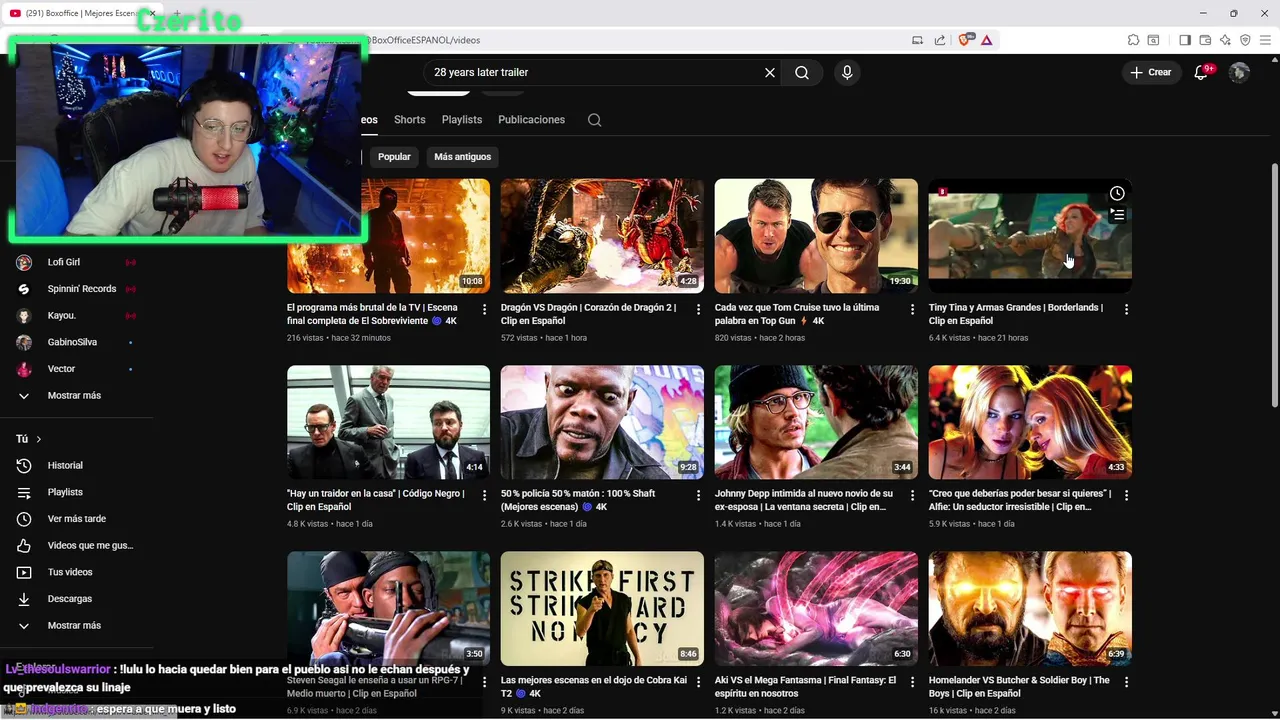1280x720 pixels.
Task: Open Brave Rewards triangle icon
Action: point(987,40)
